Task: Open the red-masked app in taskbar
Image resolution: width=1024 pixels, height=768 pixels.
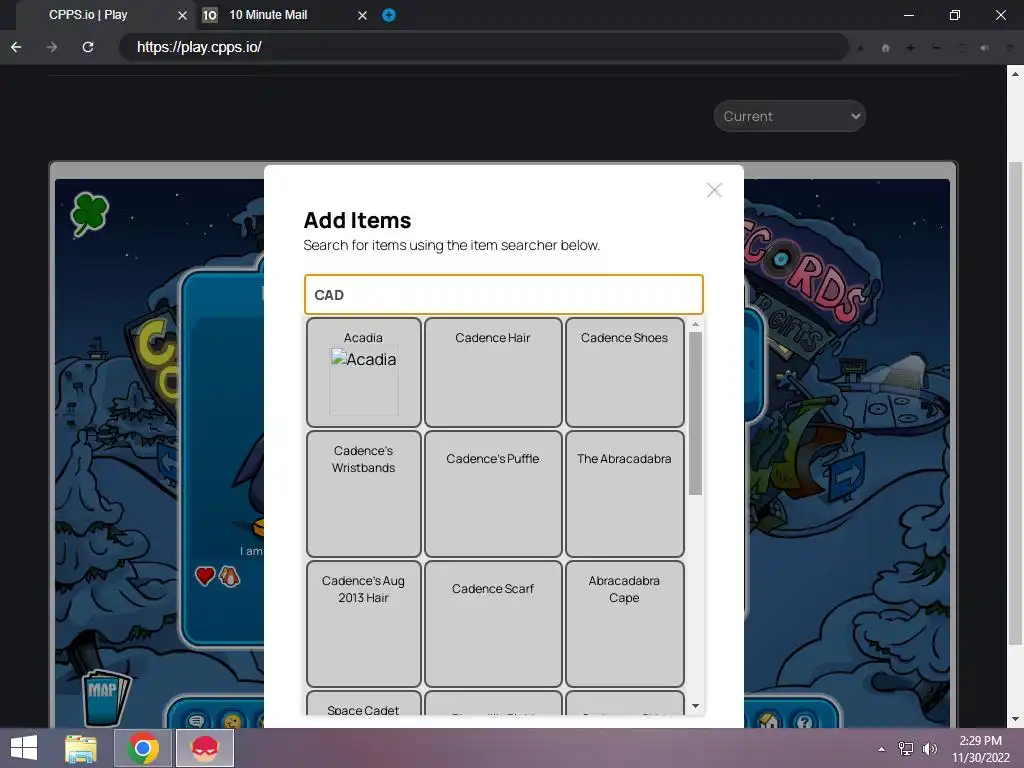Action: click(x=204, y=748)
